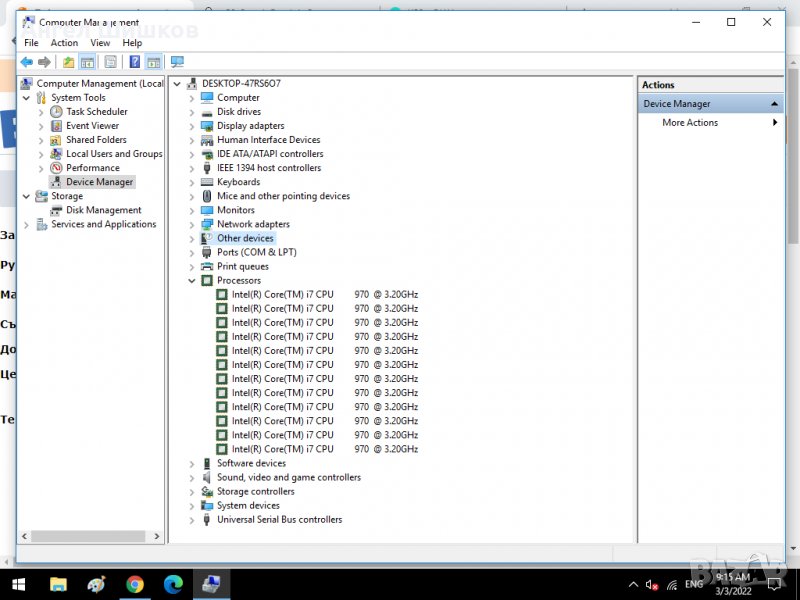This screenshot has height=600, width=800.
Task: Open the View menu
Action: coord(100,43)
